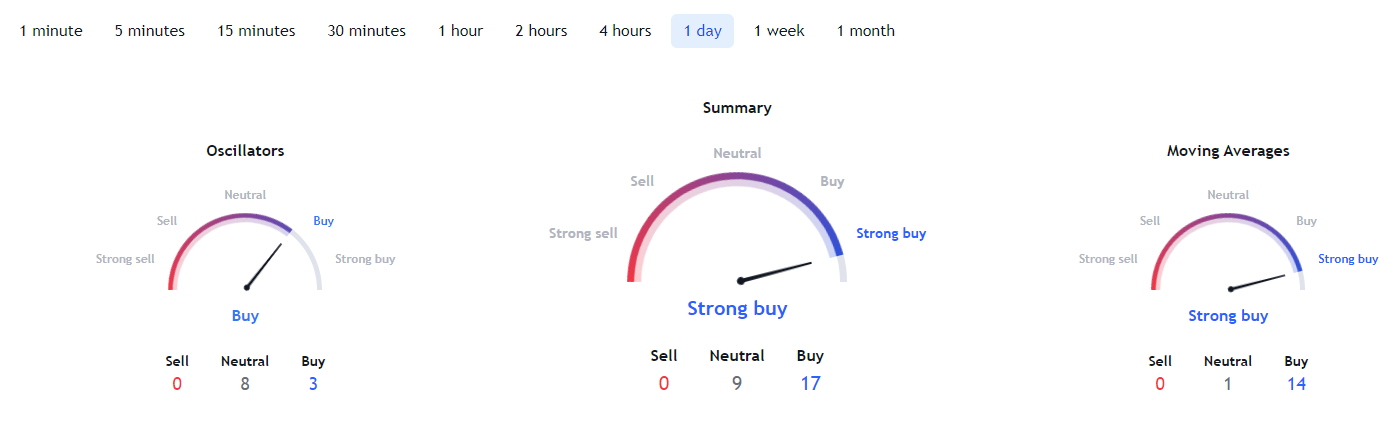Click the Moving Averages Buy count 14

click(x=1296, y=383)
